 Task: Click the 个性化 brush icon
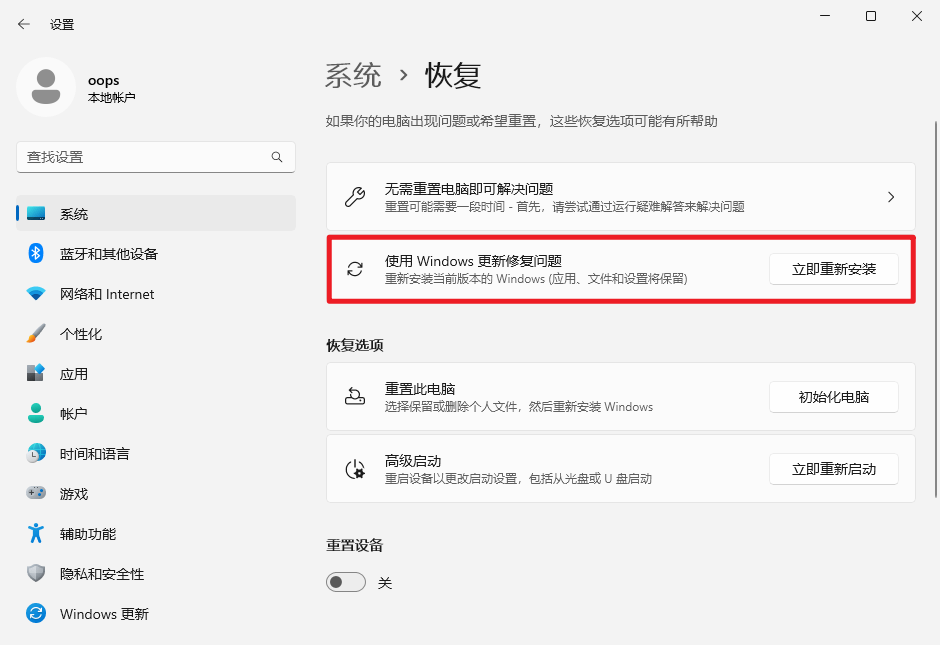pos(35,333)
